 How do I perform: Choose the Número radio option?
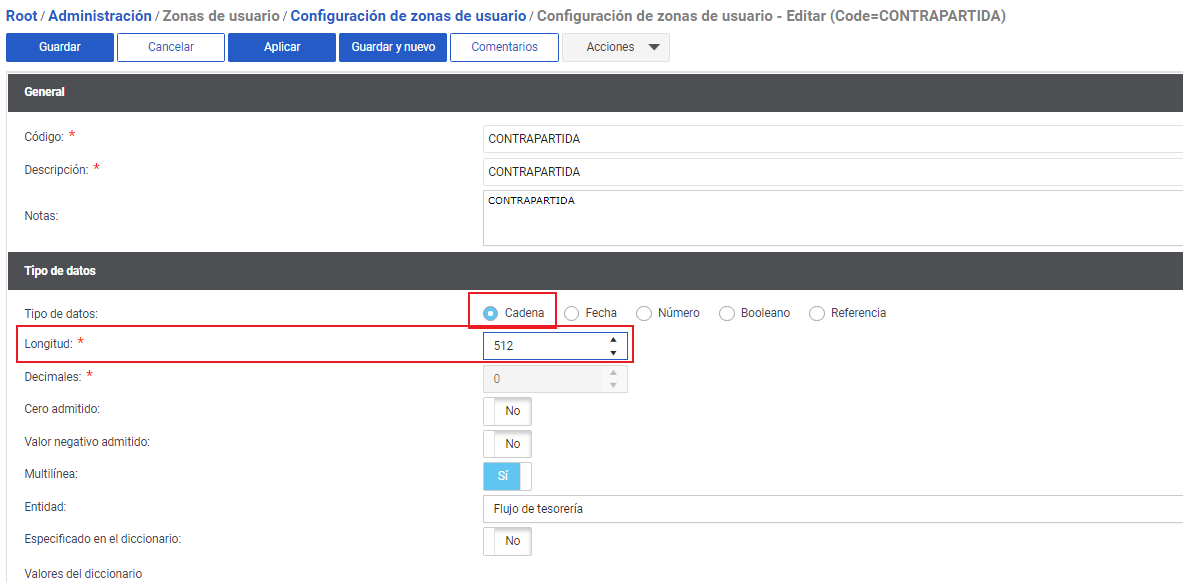[x=644, y=313]
